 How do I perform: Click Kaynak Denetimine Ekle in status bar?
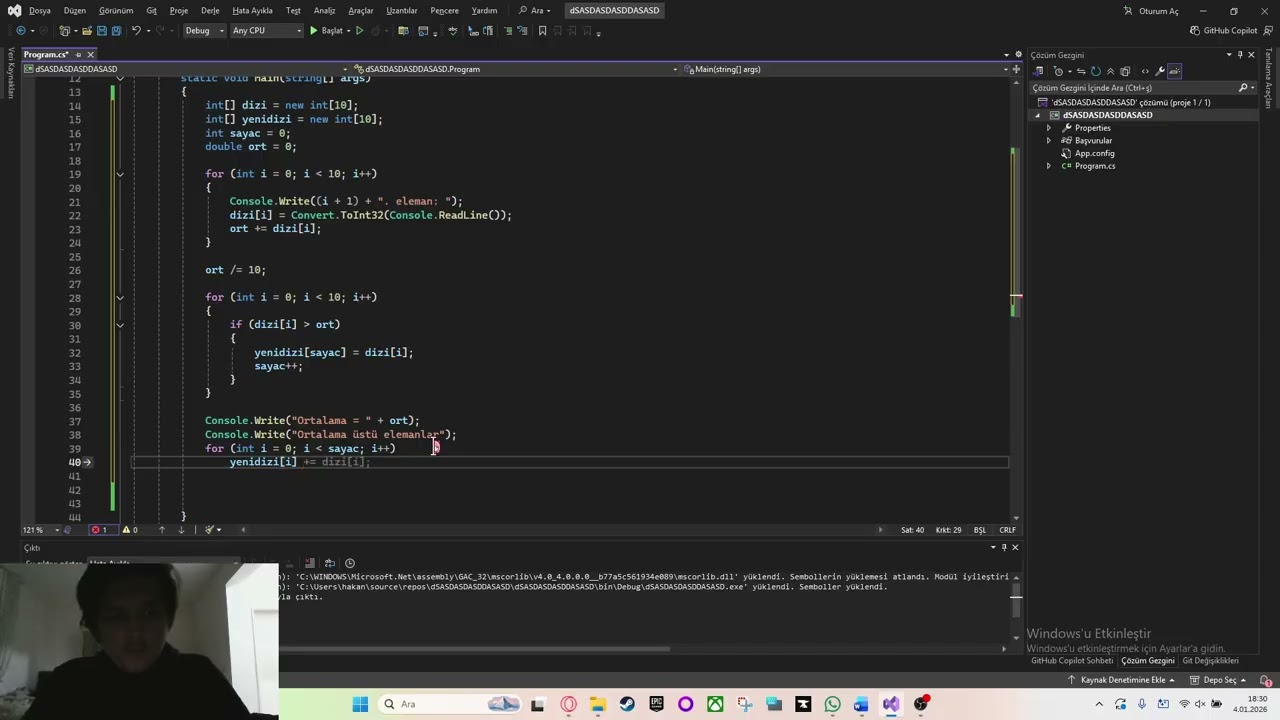pos(1123,680)
